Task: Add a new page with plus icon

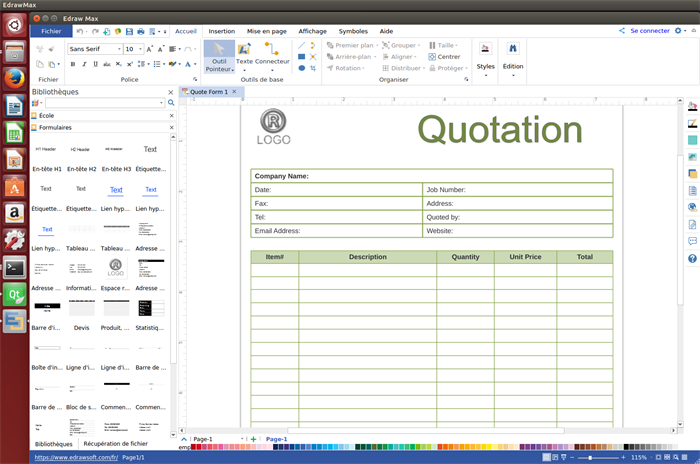Action: pyautogui.click(x=253, y=439)
